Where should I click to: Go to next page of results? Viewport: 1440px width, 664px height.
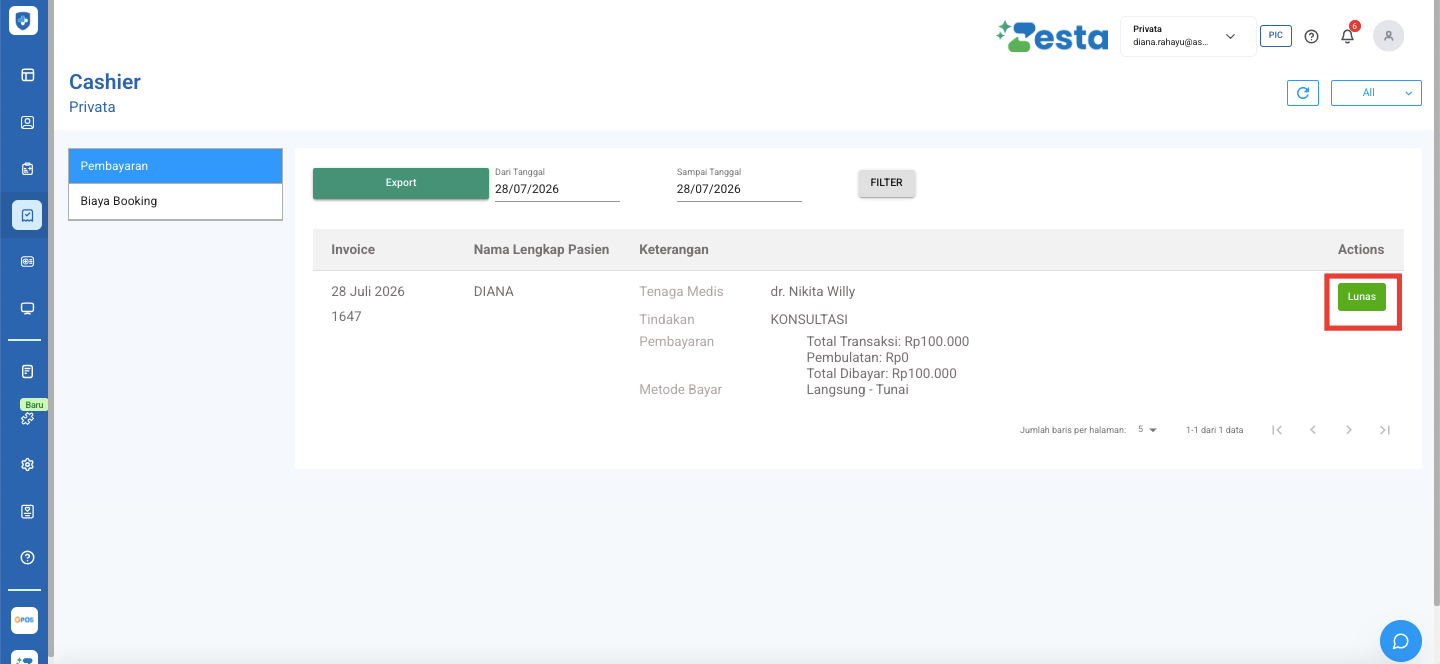(1349, 430)
